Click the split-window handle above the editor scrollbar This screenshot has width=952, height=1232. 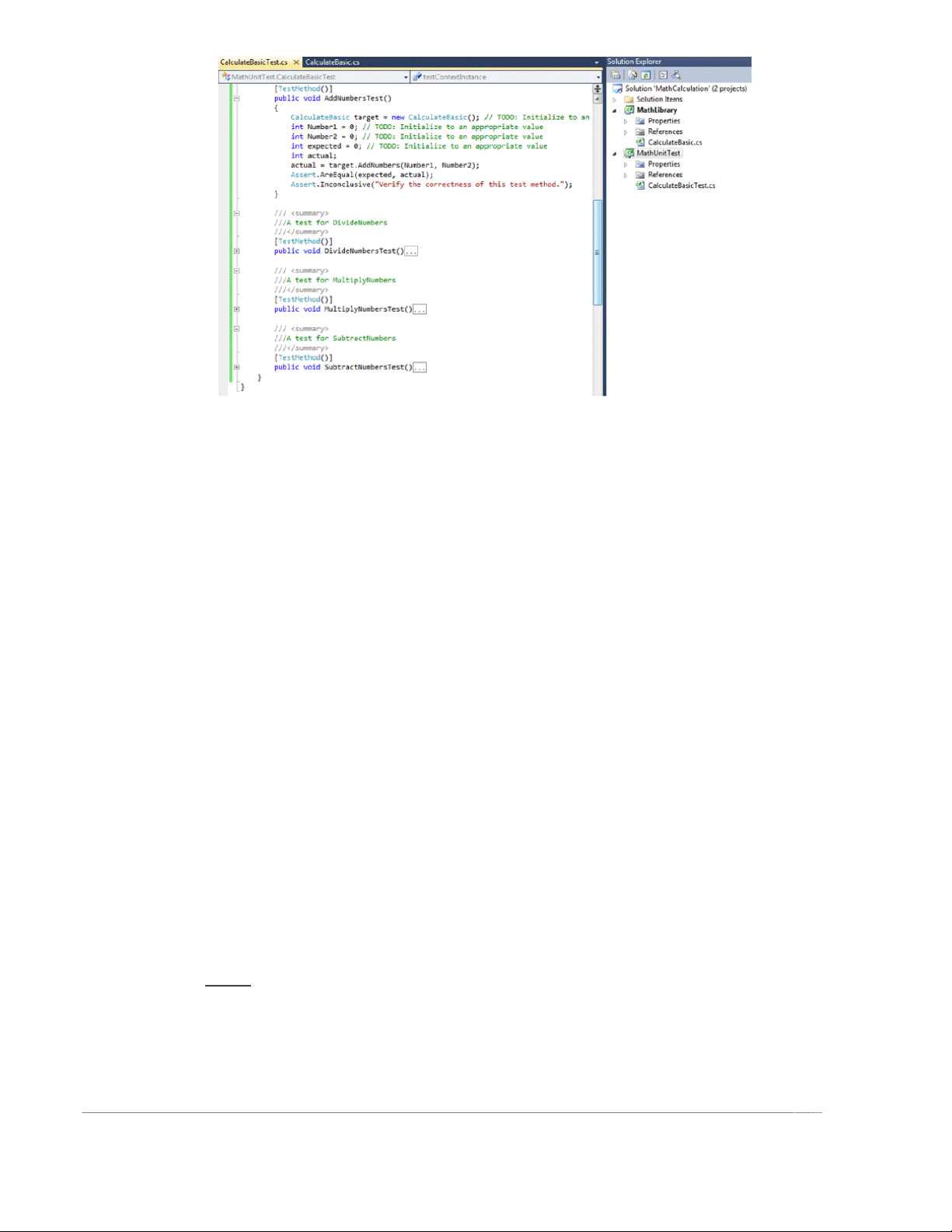pyautogui.click(x=598, y=89)
